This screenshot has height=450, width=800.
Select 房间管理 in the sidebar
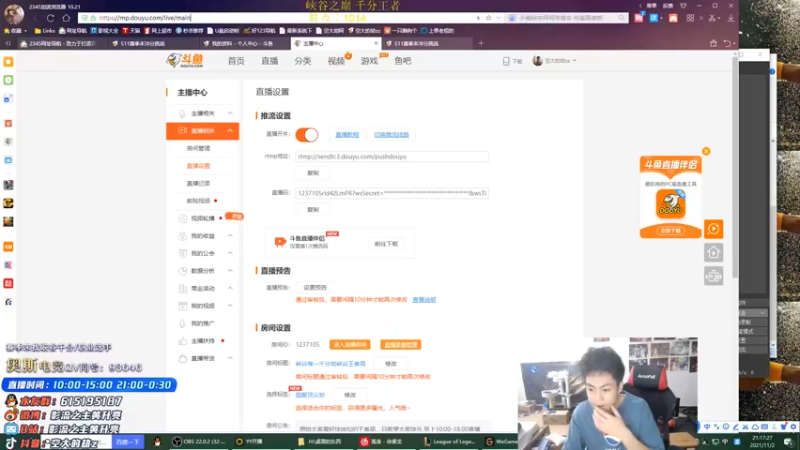point(198,148)
